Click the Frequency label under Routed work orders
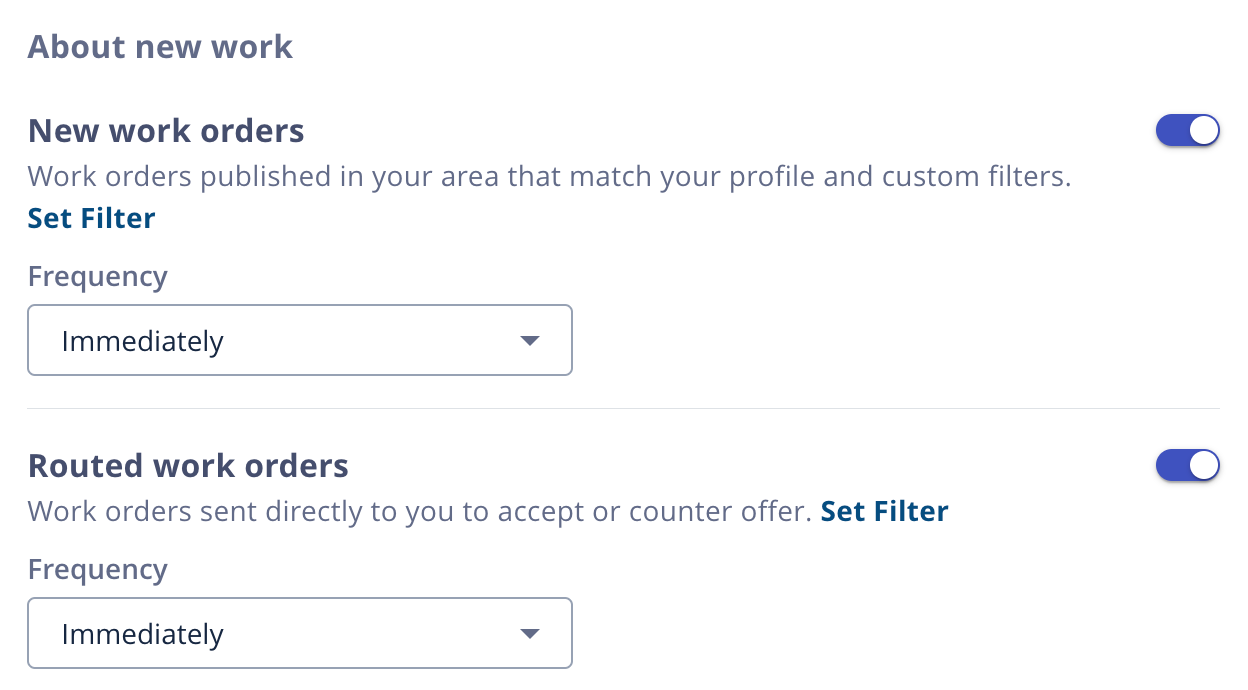Viewport: 1248px width, 690px height. click(97, 568)
